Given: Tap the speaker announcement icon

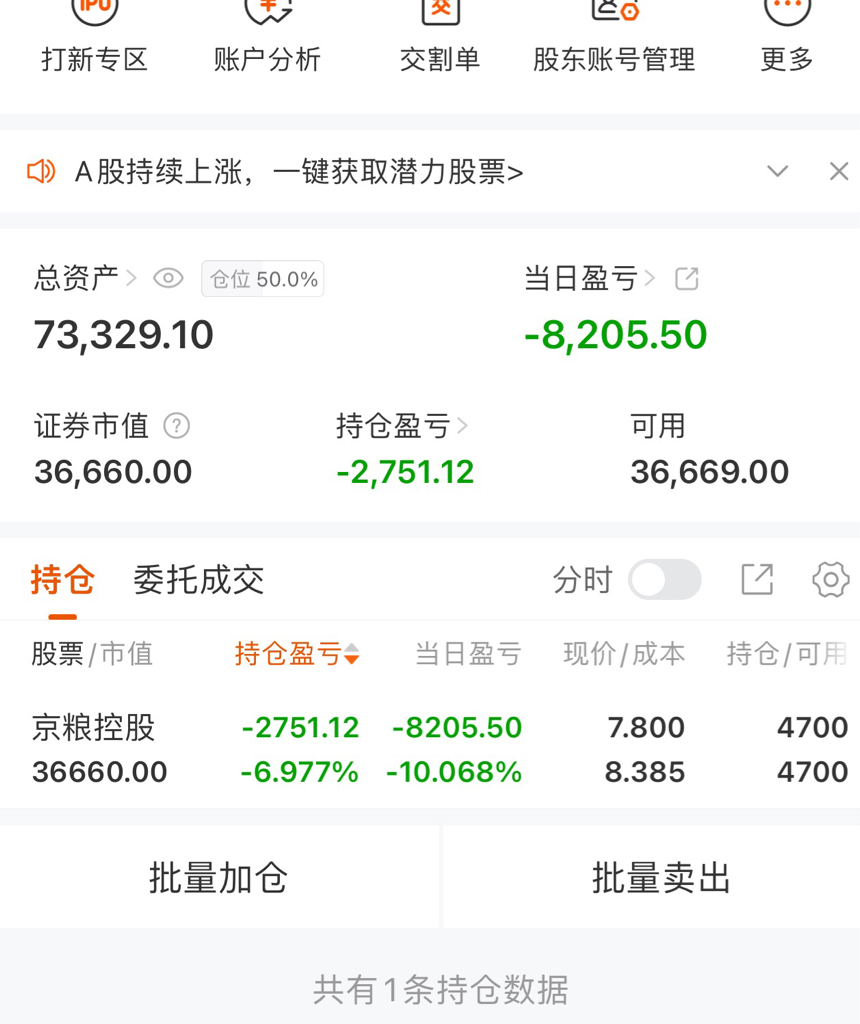Looking at the screenshot, I should [41, 172].
